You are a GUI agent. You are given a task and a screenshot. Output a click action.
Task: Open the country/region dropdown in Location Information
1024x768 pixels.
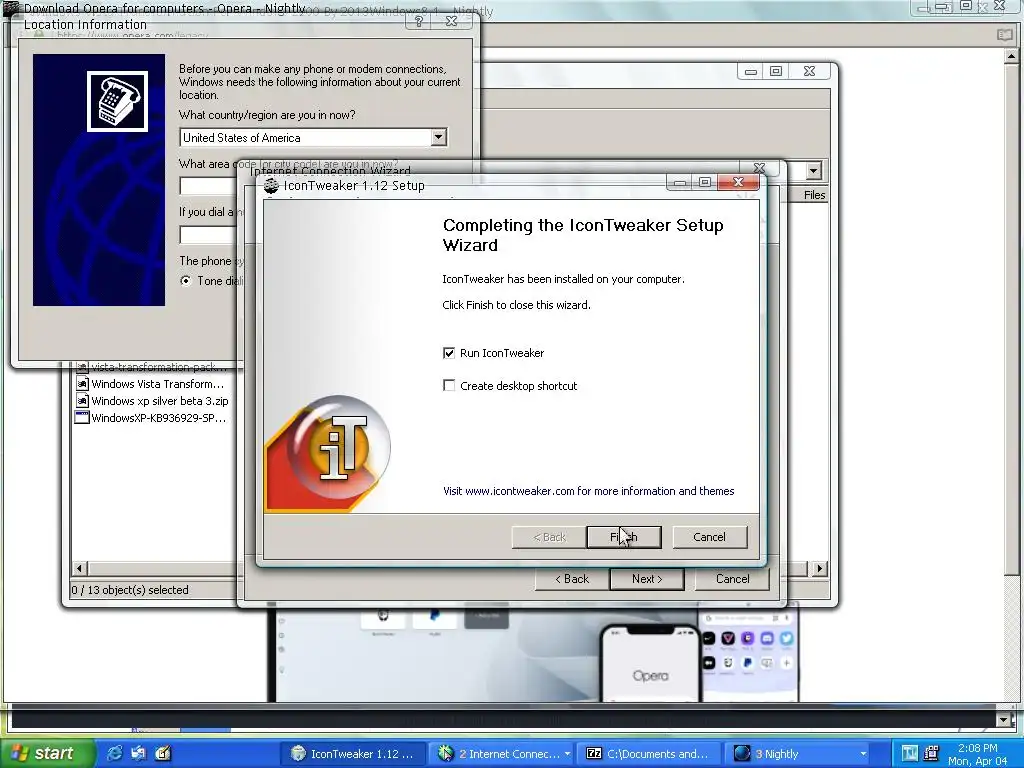click(439, 137)
